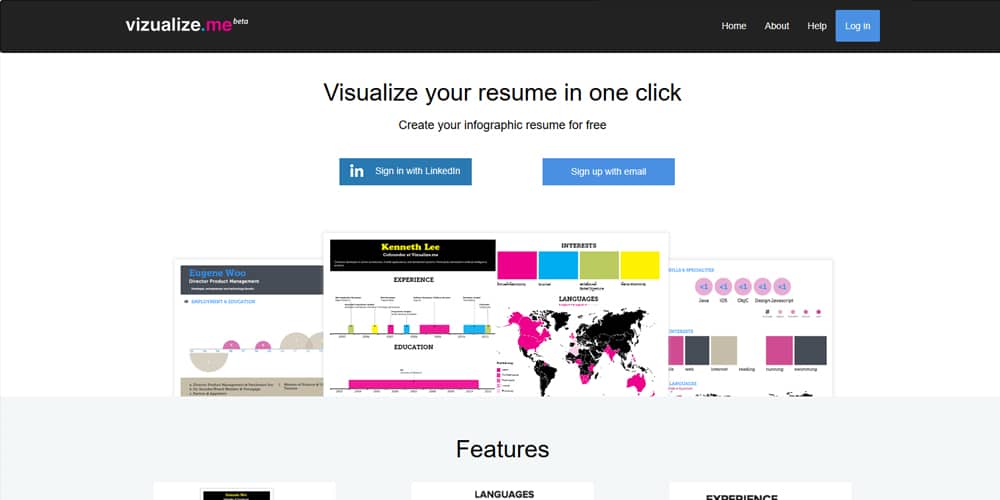
Task: Click Sign up with email
Action: [x=608, y=172]
